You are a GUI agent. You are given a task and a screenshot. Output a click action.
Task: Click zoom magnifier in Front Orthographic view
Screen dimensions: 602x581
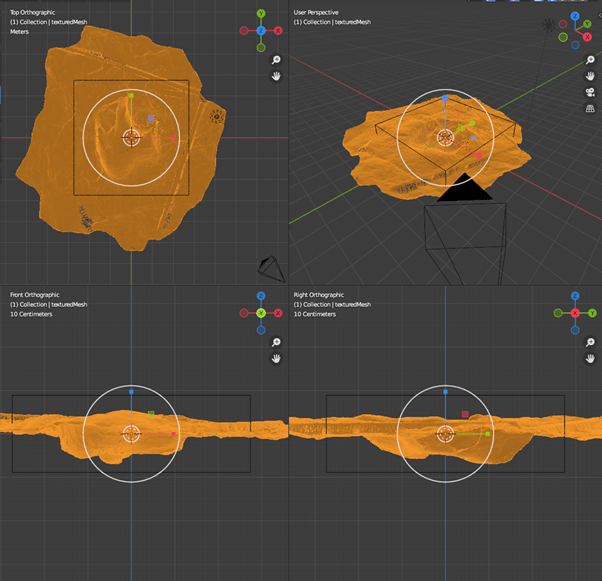click(x=276, y=342)
